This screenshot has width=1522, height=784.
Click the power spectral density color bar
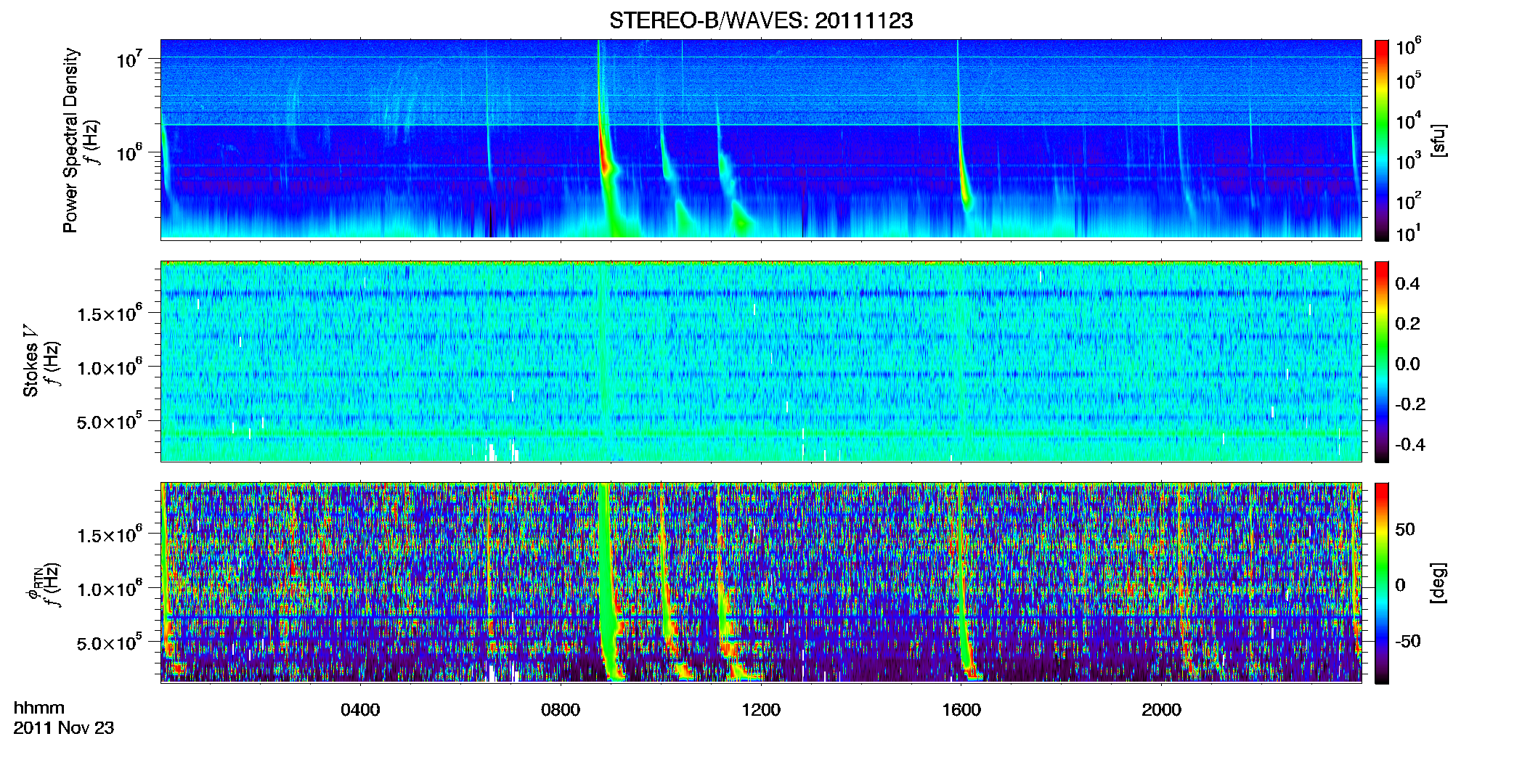pyautogui.click(x=1382, y=139)
